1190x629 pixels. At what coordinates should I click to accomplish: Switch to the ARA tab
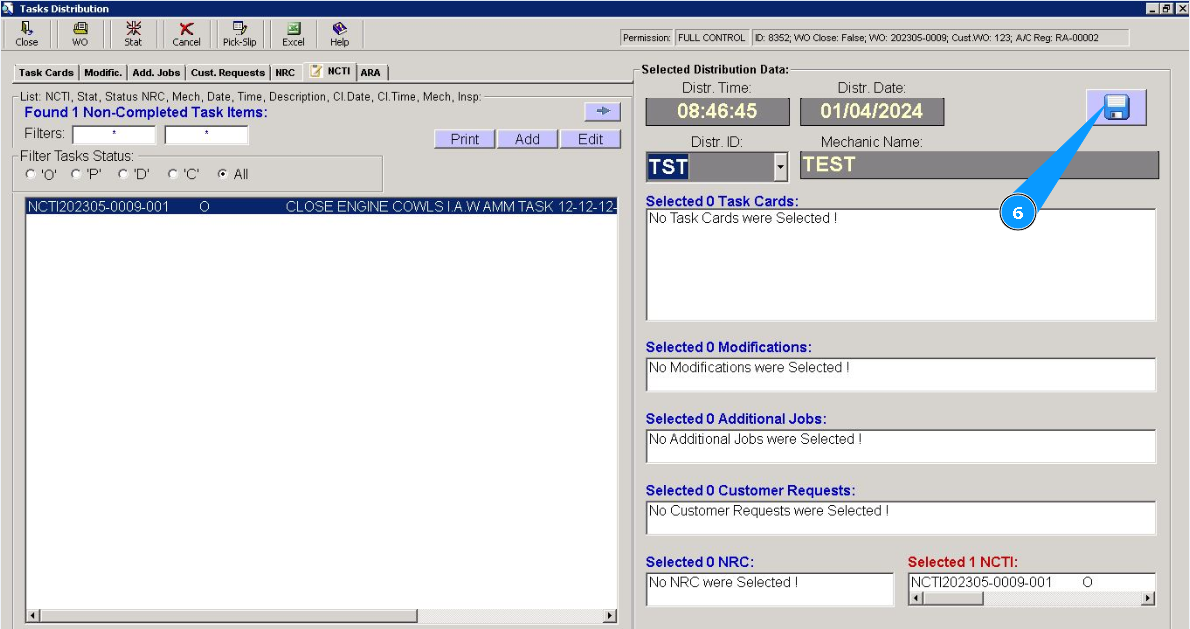pyautogui.click(x=370, y=73)
